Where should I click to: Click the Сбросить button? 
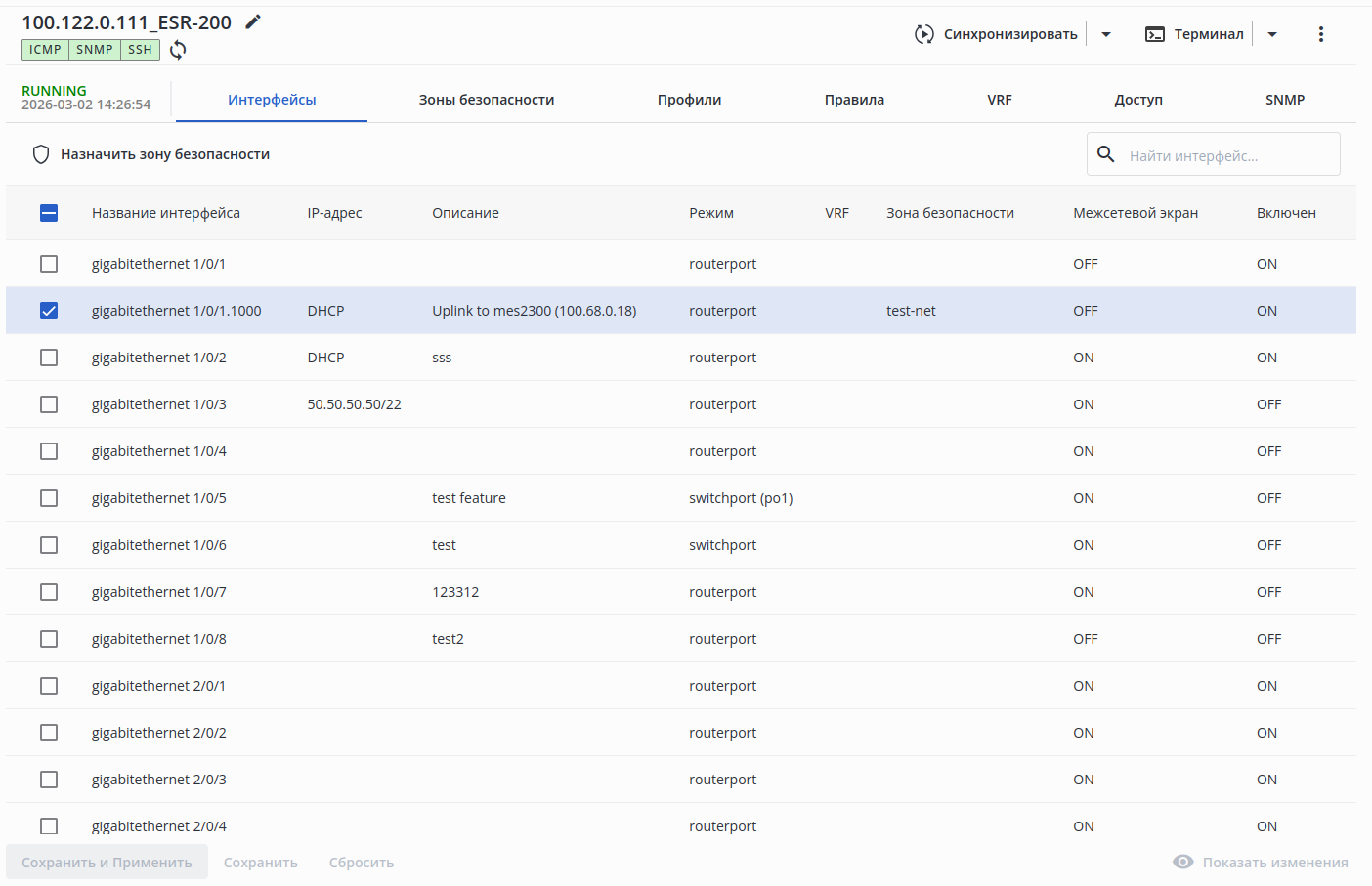tap(362, 863)
